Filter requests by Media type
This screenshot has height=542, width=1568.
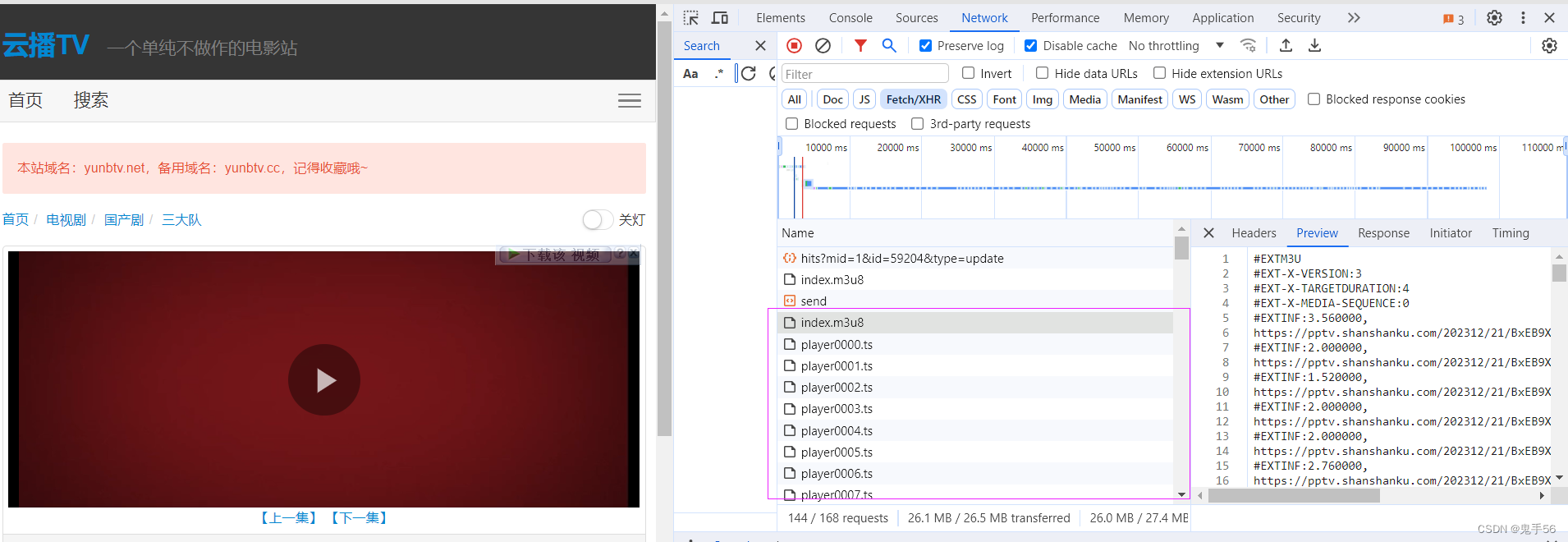click(1084, 99)
